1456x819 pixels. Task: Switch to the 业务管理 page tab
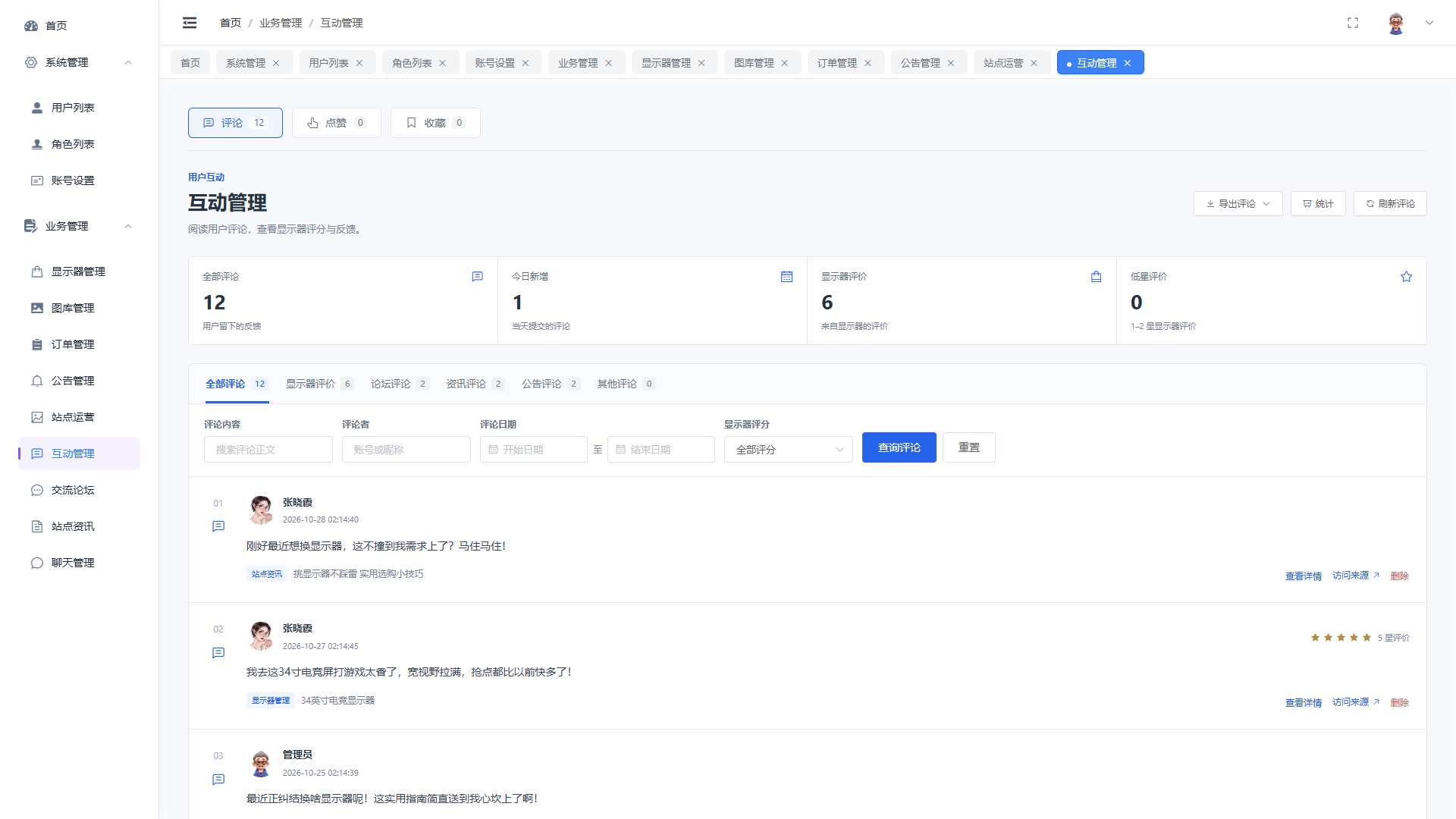coord(578,63)
